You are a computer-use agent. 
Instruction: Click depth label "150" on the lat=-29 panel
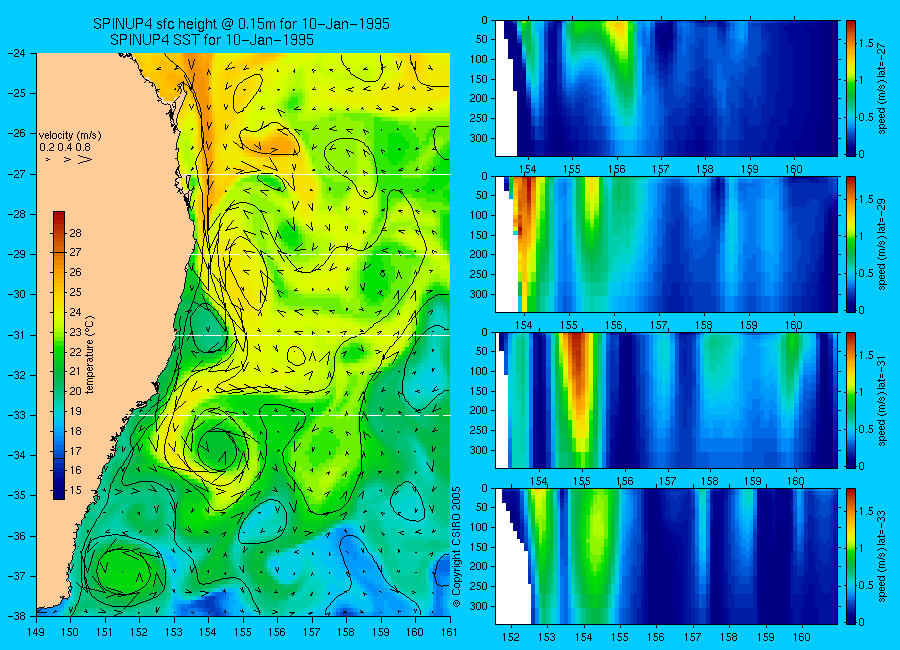pyautogui.click(x=479, y=235)
